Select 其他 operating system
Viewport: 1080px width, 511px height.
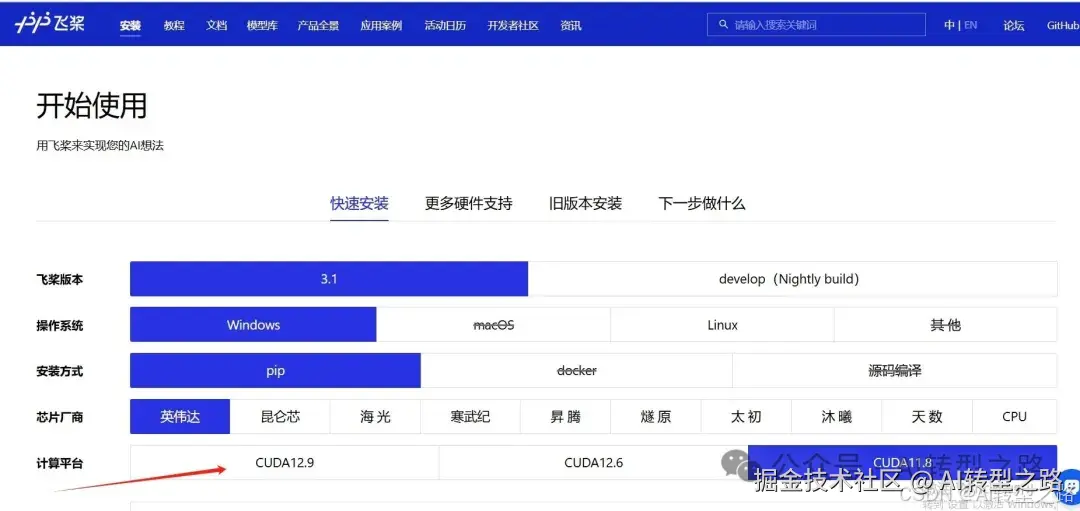click(x=946, y=325)
